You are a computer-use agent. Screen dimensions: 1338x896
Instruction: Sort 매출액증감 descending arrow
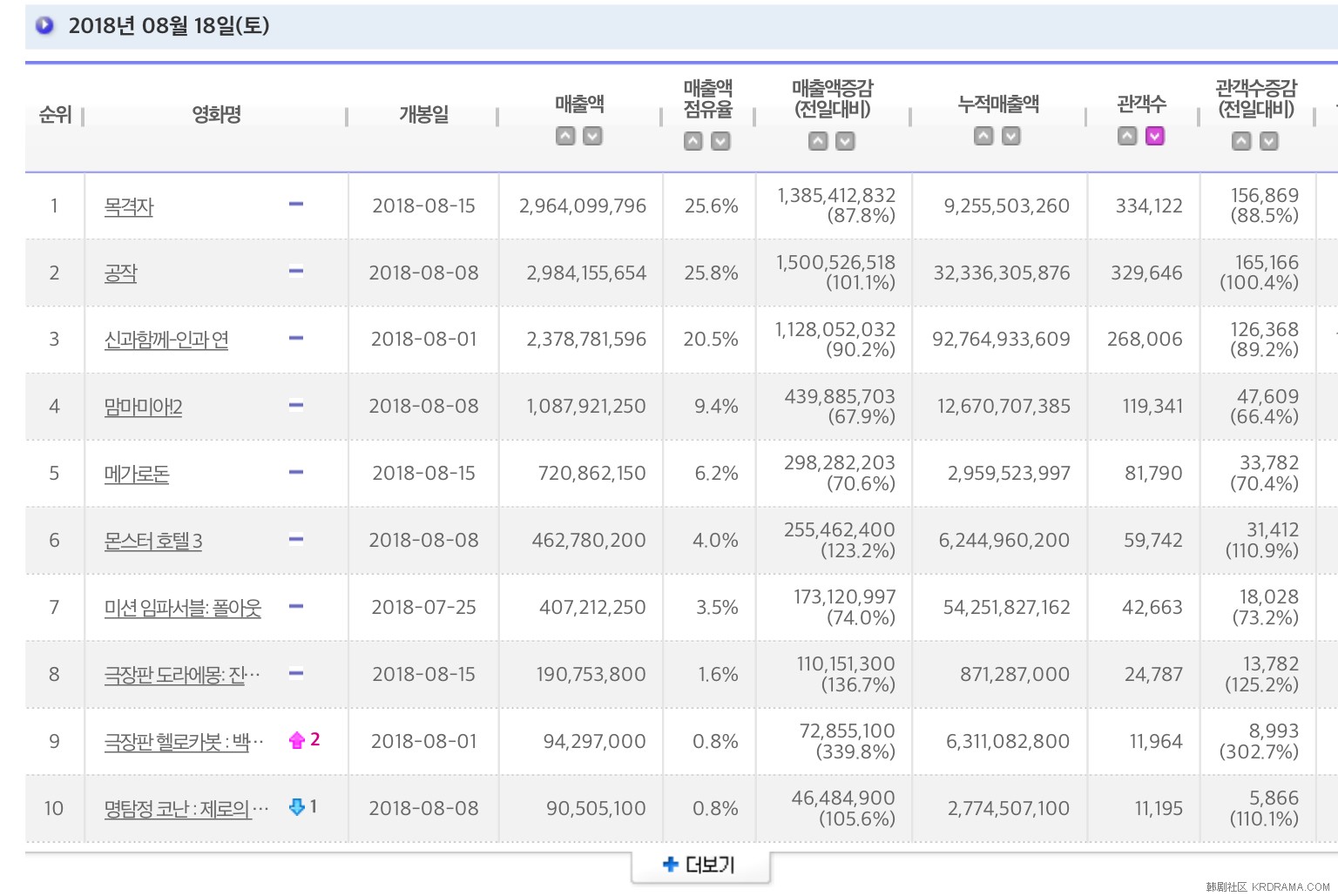845,141
